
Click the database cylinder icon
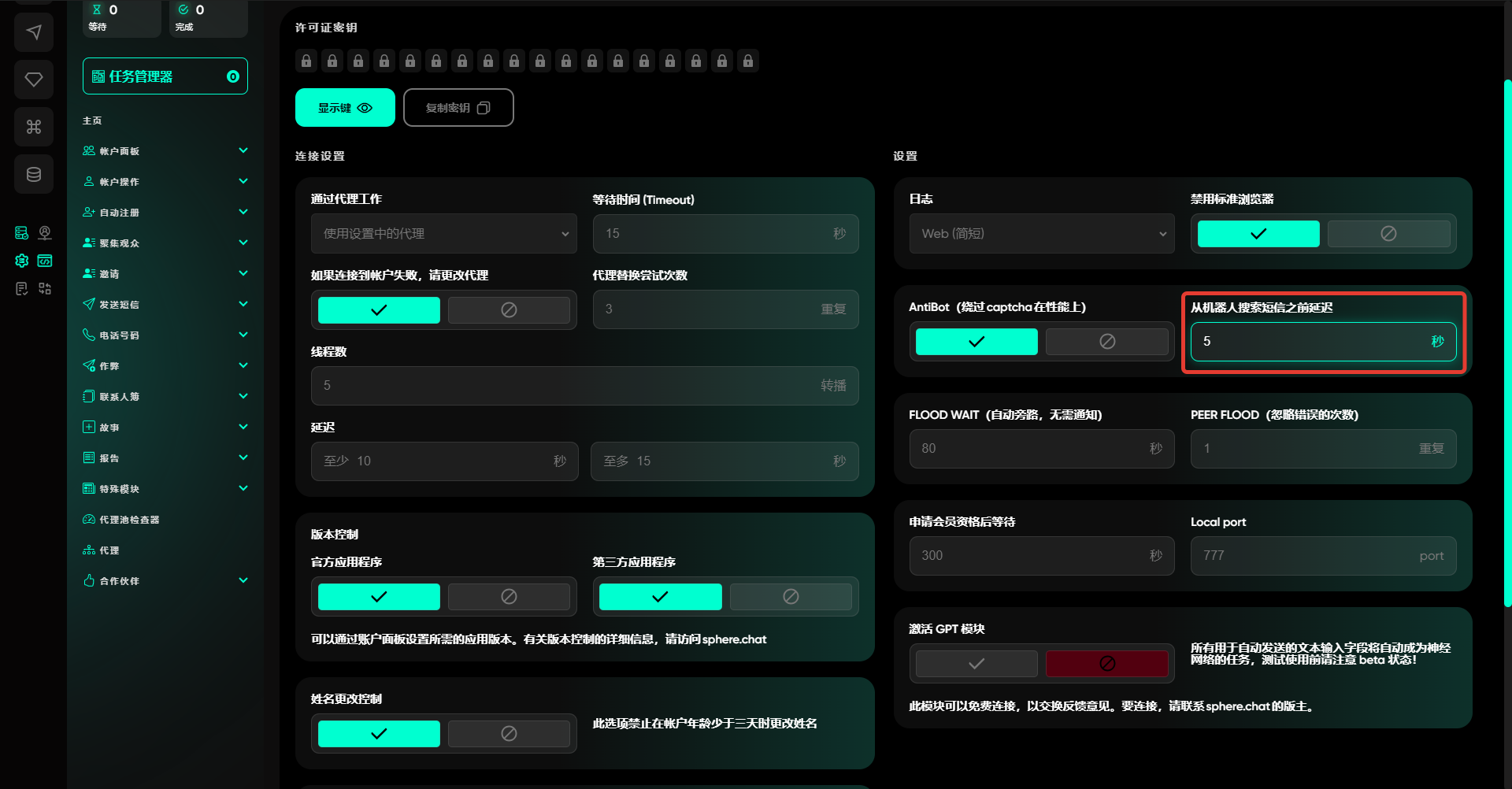tap(34, 174)
